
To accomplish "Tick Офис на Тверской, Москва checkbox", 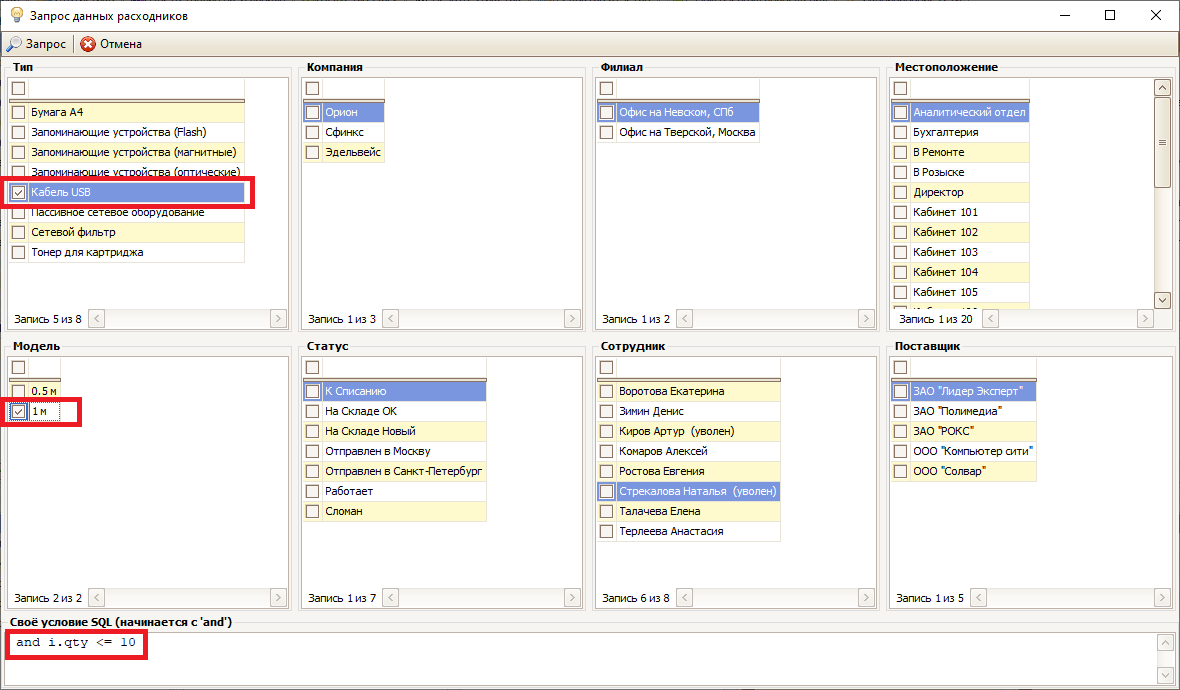I will pyautogui.click(x=607, y=132).
